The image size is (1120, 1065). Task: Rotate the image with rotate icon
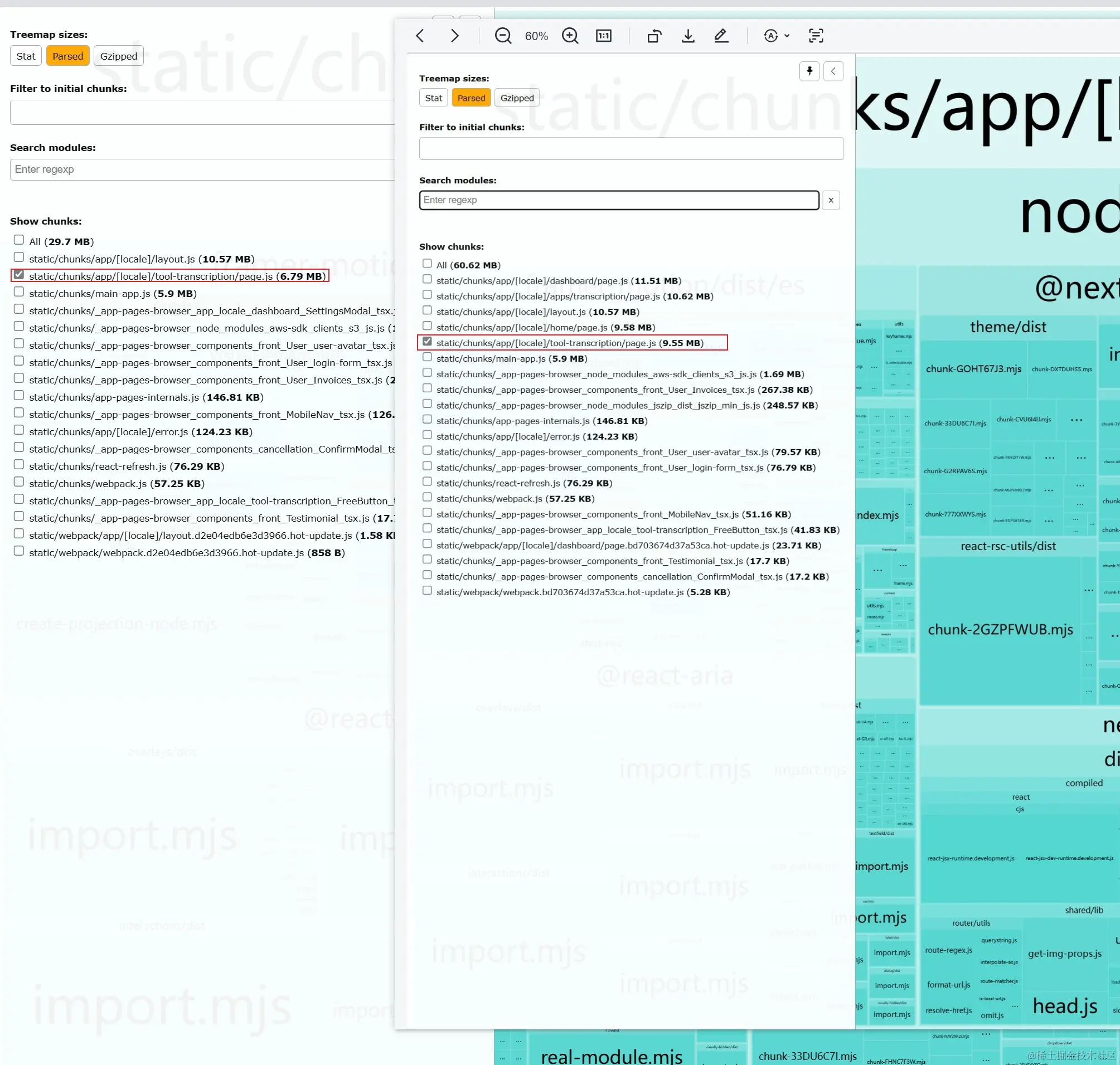(654, 36)
